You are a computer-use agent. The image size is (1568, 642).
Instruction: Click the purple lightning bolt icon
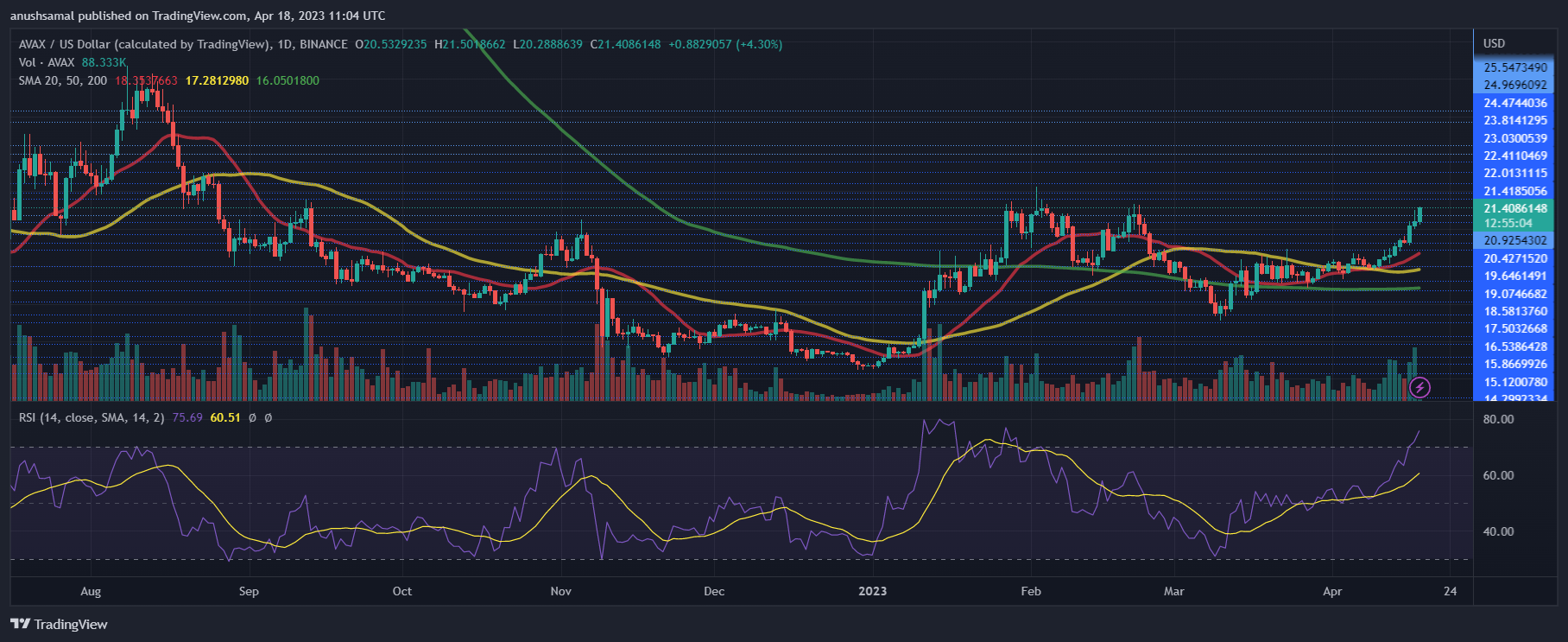1419,387
